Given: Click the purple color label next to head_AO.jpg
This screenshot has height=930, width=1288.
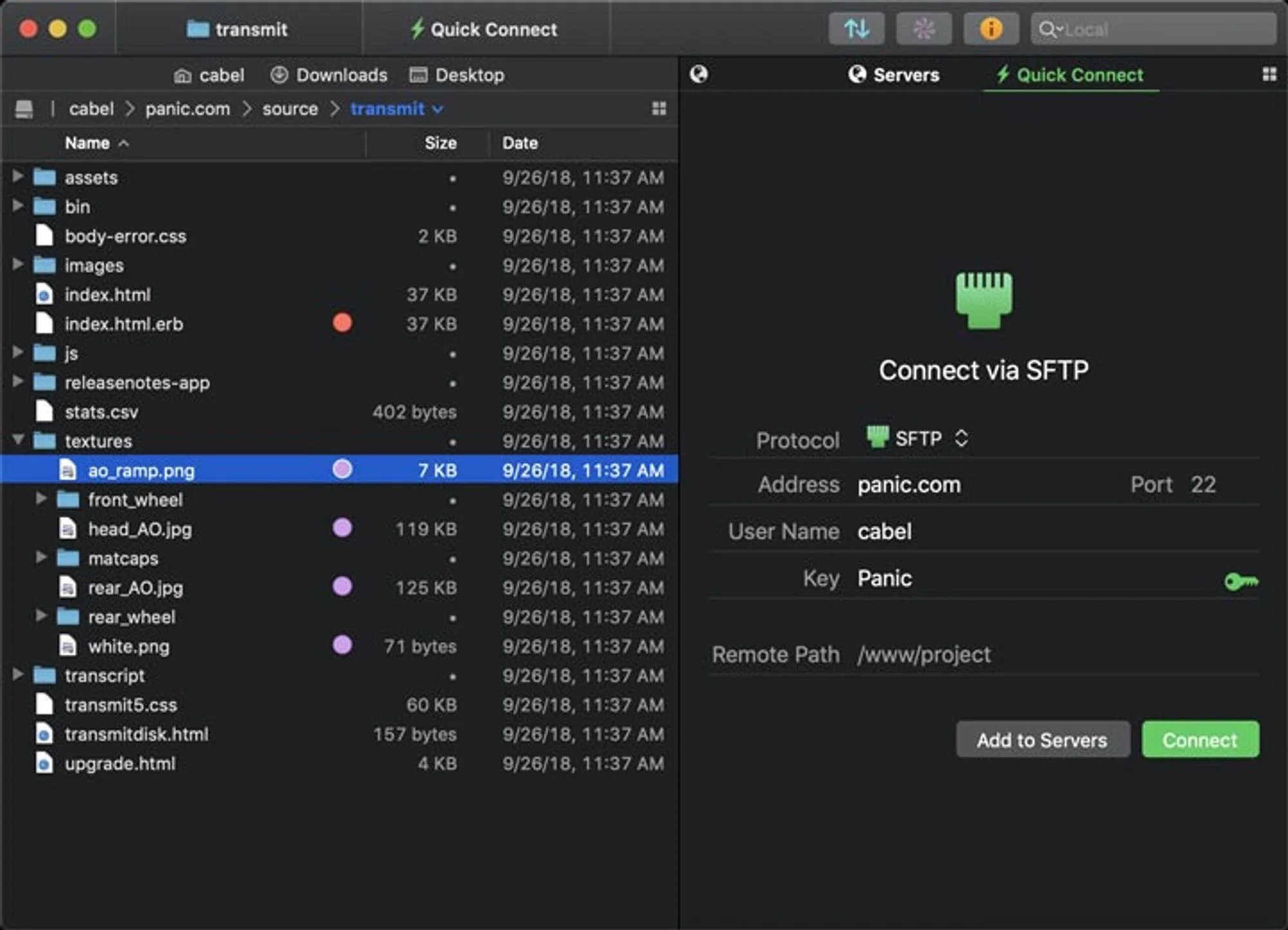Looking at the screenshot, I should pos(342,529).
